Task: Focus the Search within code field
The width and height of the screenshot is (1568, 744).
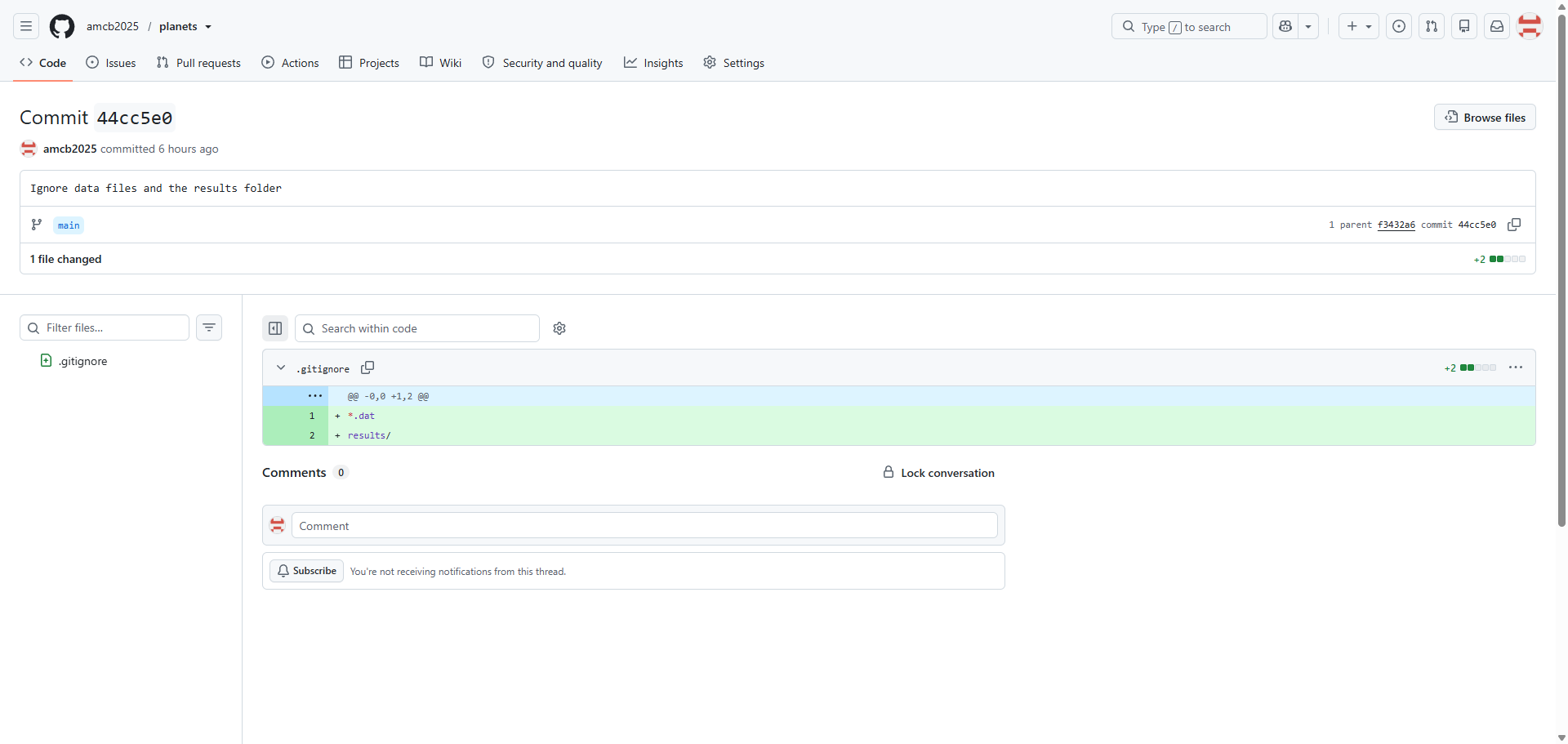Action: click(x=417, y=328)
